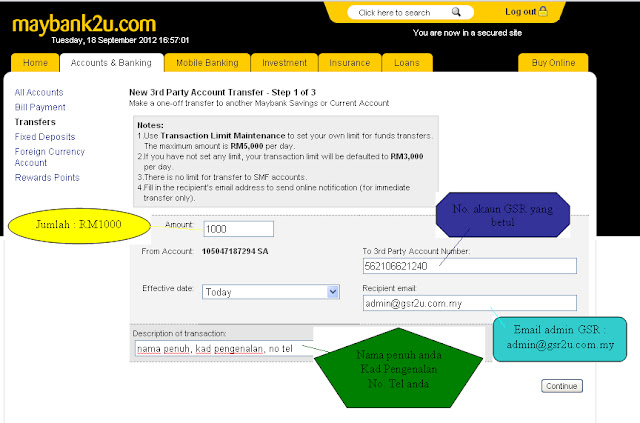Click the maybank2u.com logo
Screen dimensions: 640x423
(84, 24)
